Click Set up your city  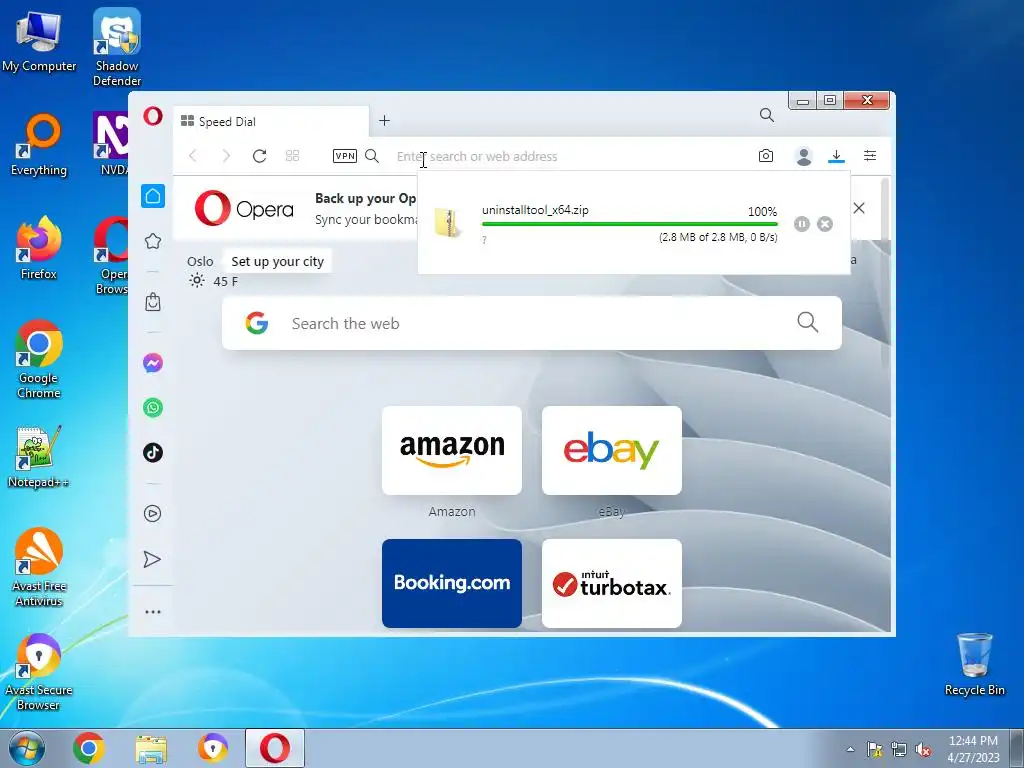point(278,261)
